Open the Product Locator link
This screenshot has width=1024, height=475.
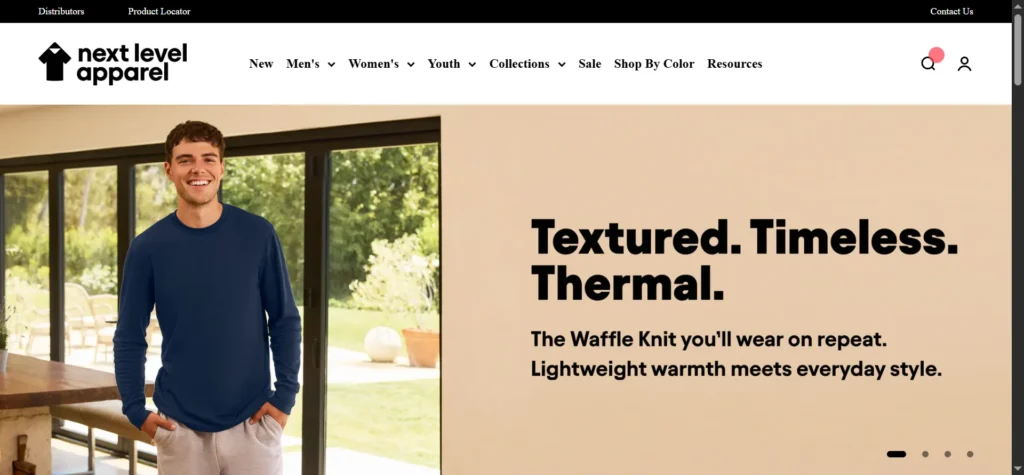(x=159, y=11)
